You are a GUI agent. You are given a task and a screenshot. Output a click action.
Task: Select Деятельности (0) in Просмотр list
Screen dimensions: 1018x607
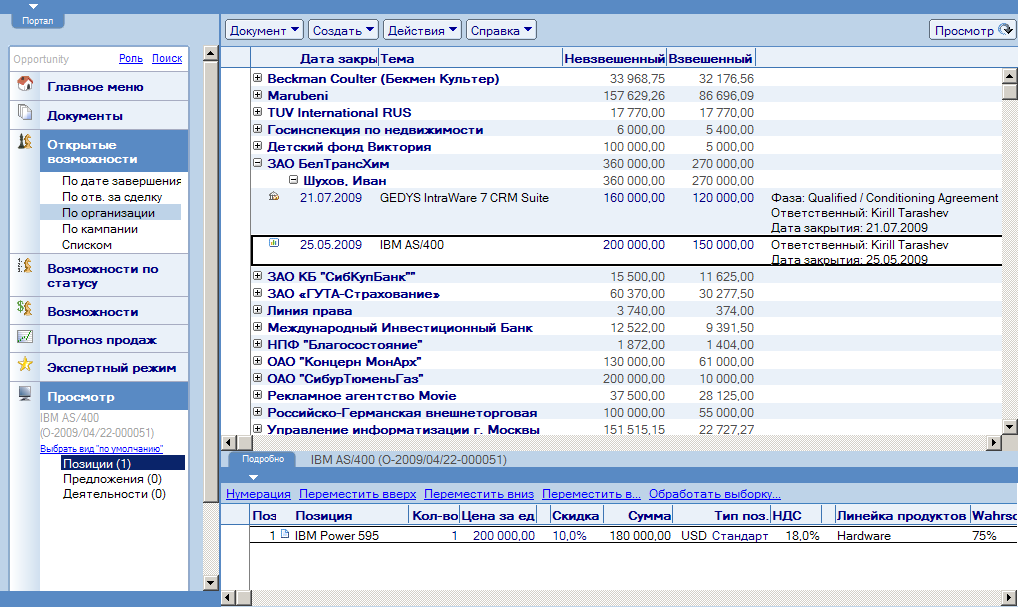pyautogui.click(x=114, y=494)
